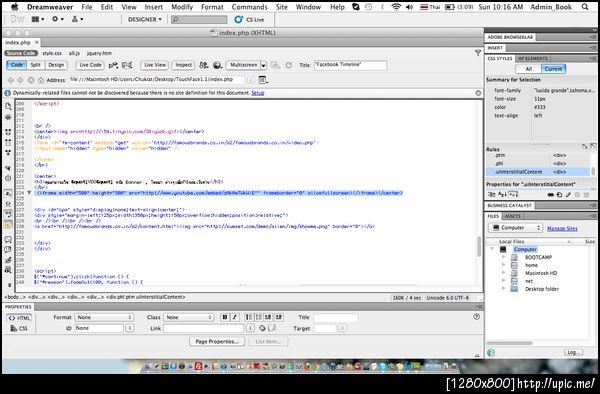This screenshot has height=394, width=600.
Task: Click the Attach Style Sheet link icon
Action: pos(551,195)
